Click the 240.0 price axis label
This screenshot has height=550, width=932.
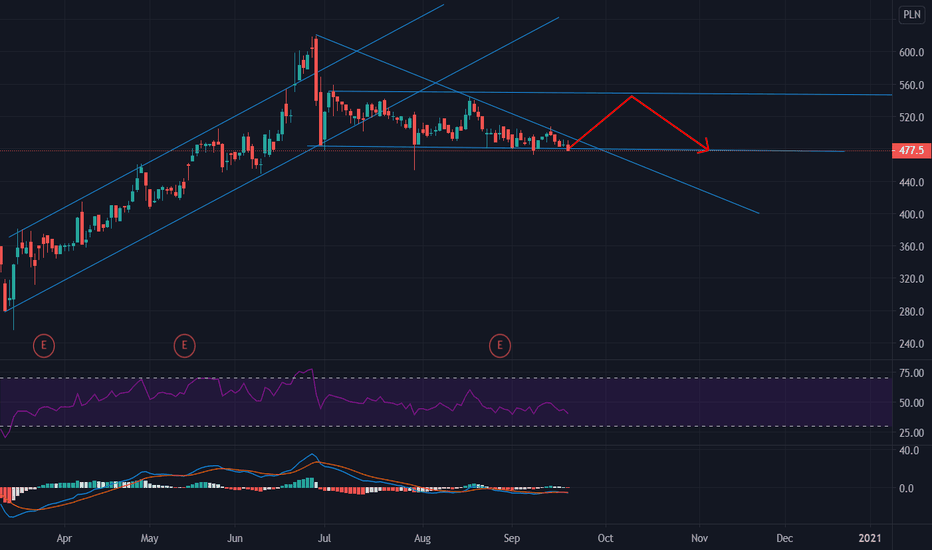coord(911,344)
